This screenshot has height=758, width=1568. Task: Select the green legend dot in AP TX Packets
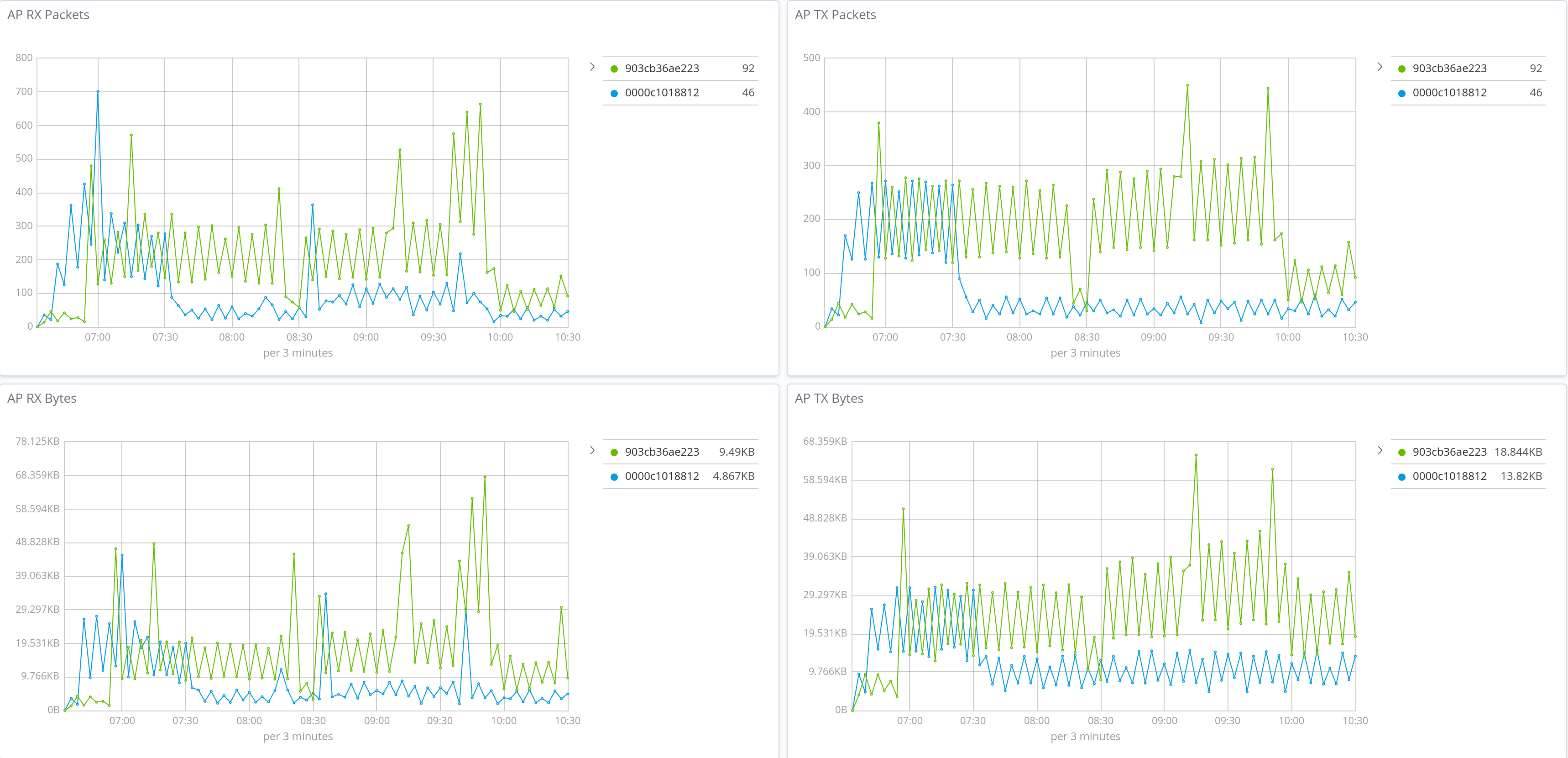click(1401, 68)
